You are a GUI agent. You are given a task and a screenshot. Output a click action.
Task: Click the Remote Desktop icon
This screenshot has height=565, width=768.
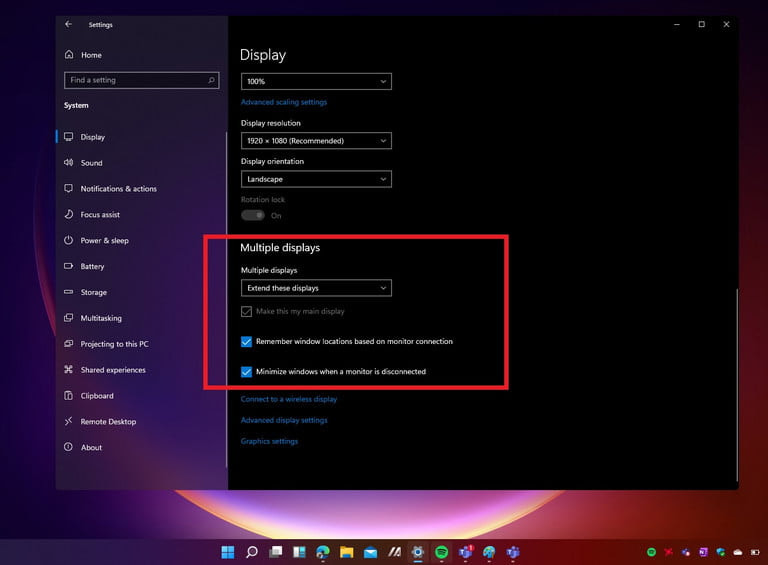(x=69, y=422)
